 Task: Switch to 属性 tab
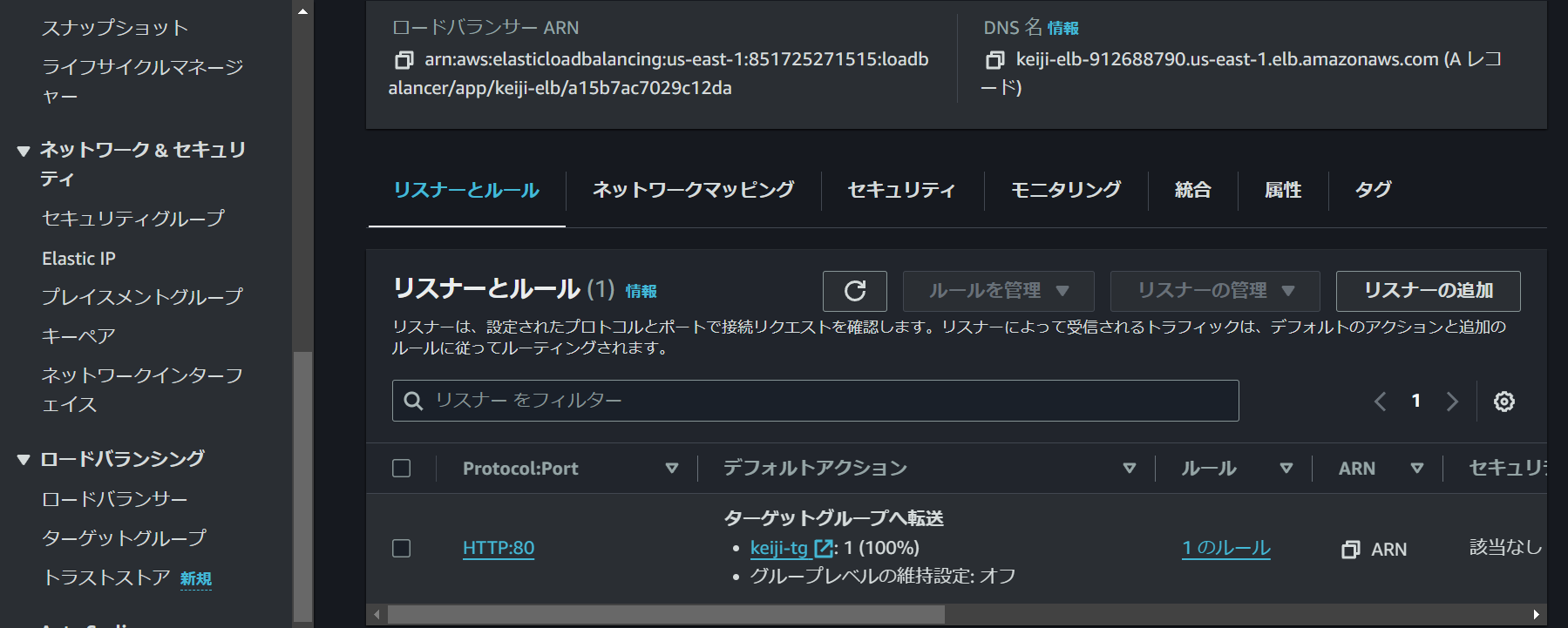[x=1283, y=190]
